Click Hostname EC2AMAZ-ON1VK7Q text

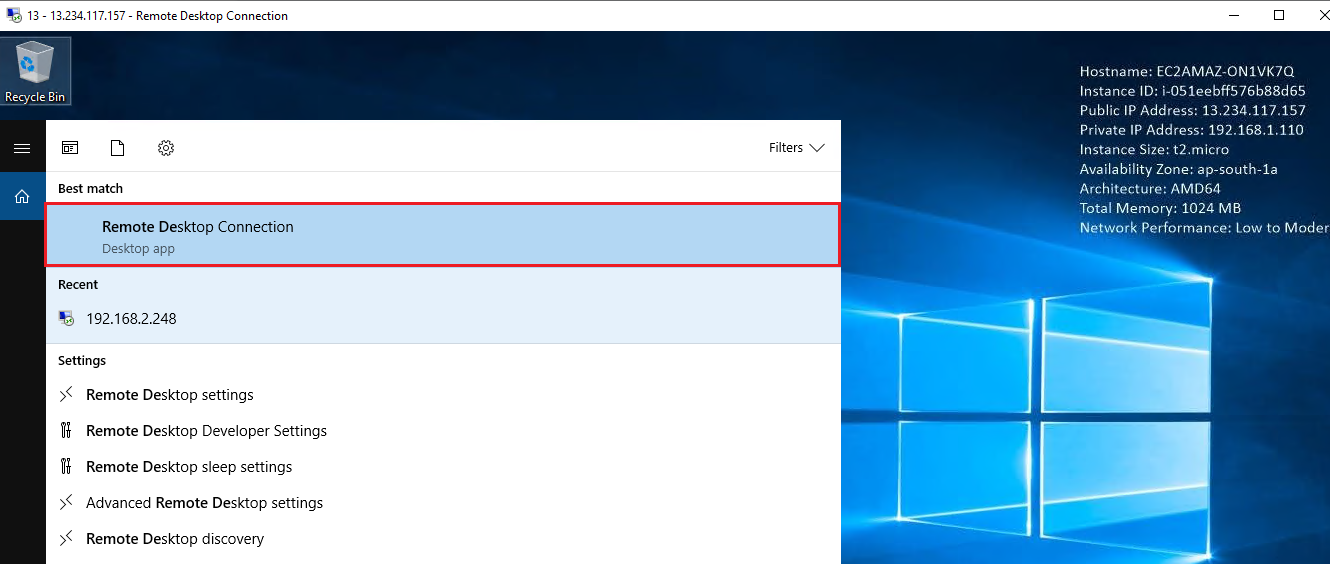tap(1187, 71)
